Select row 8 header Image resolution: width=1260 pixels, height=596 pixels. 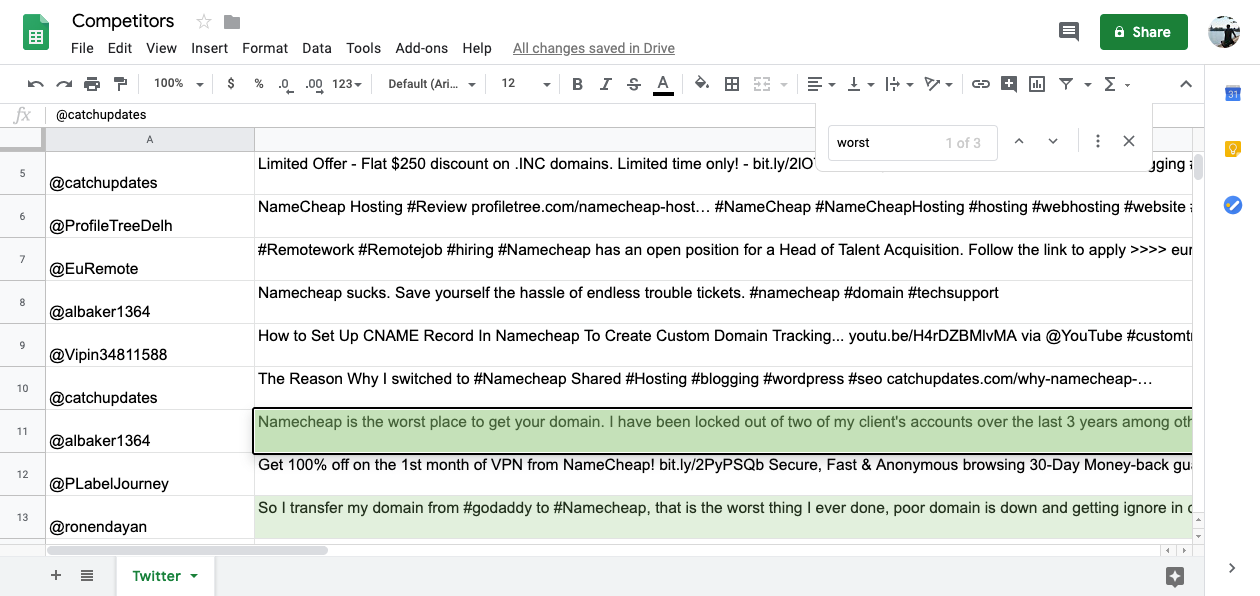click(22, 302)
